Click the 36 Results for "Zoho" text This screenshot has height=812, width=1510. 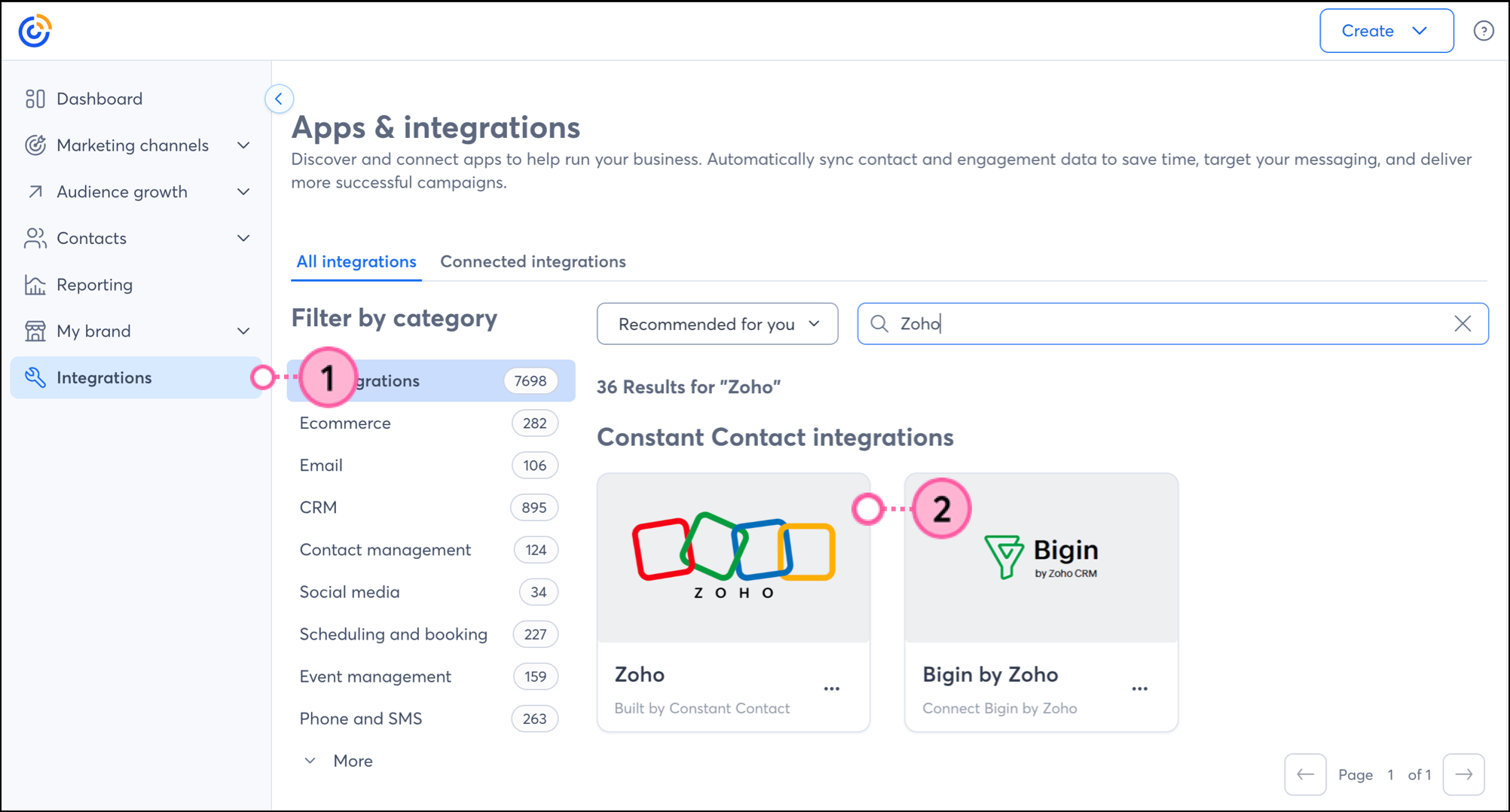689,387
